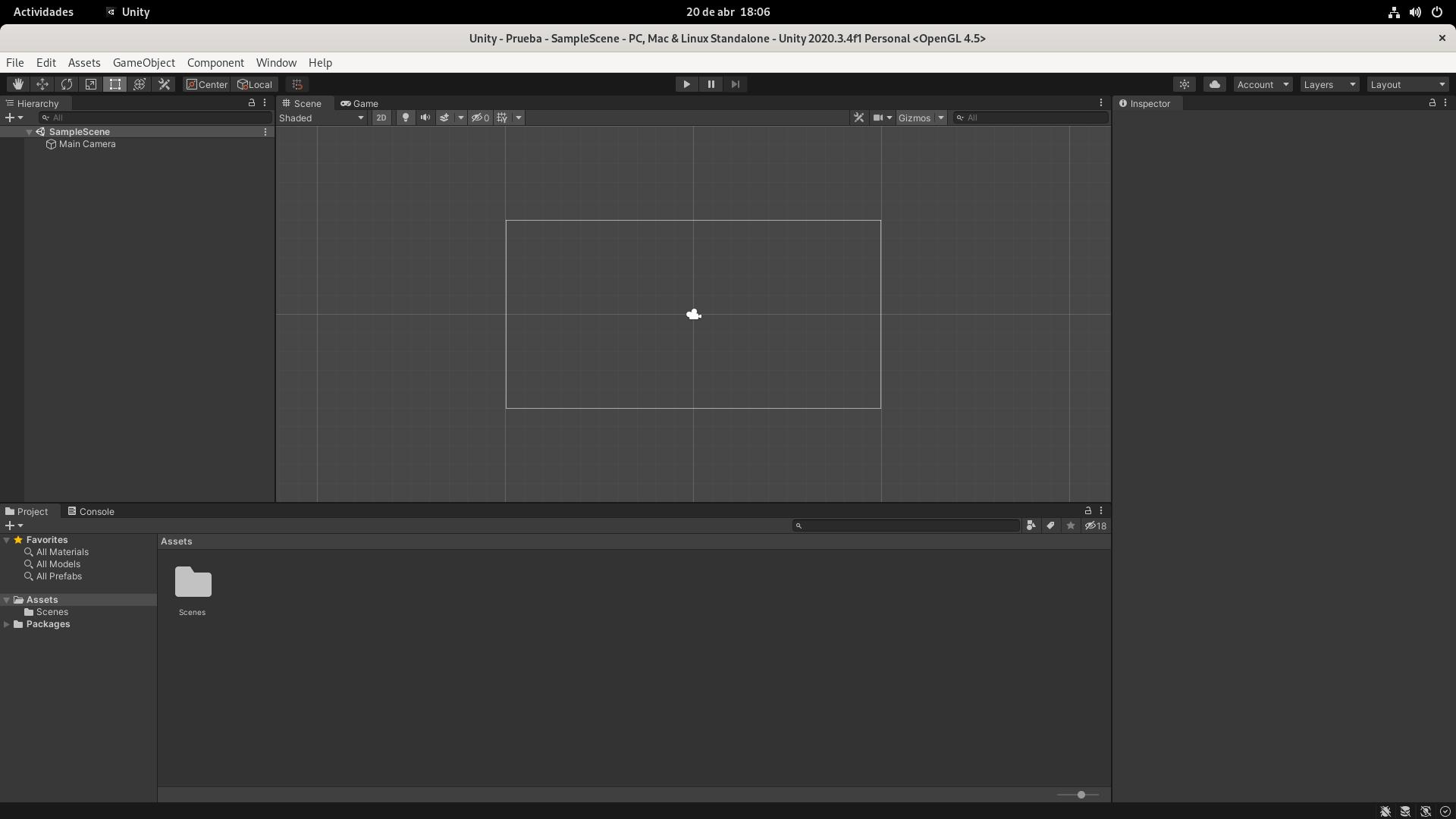The height and width of the screenshot is (819, 1456).
Task: Open the File menu
Action: click(15, 63)
